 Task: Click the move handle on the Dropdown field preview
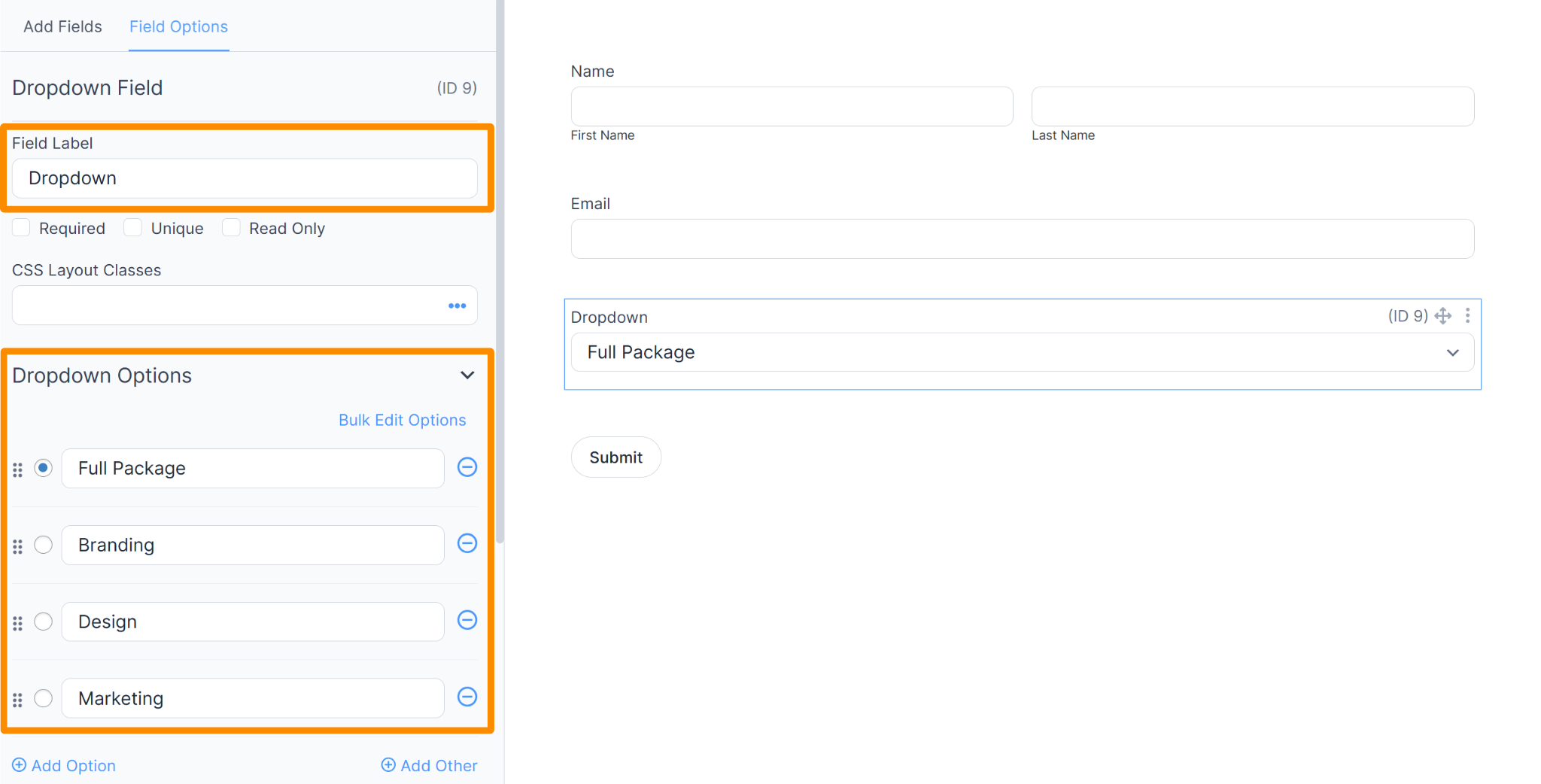[1443, 315]
